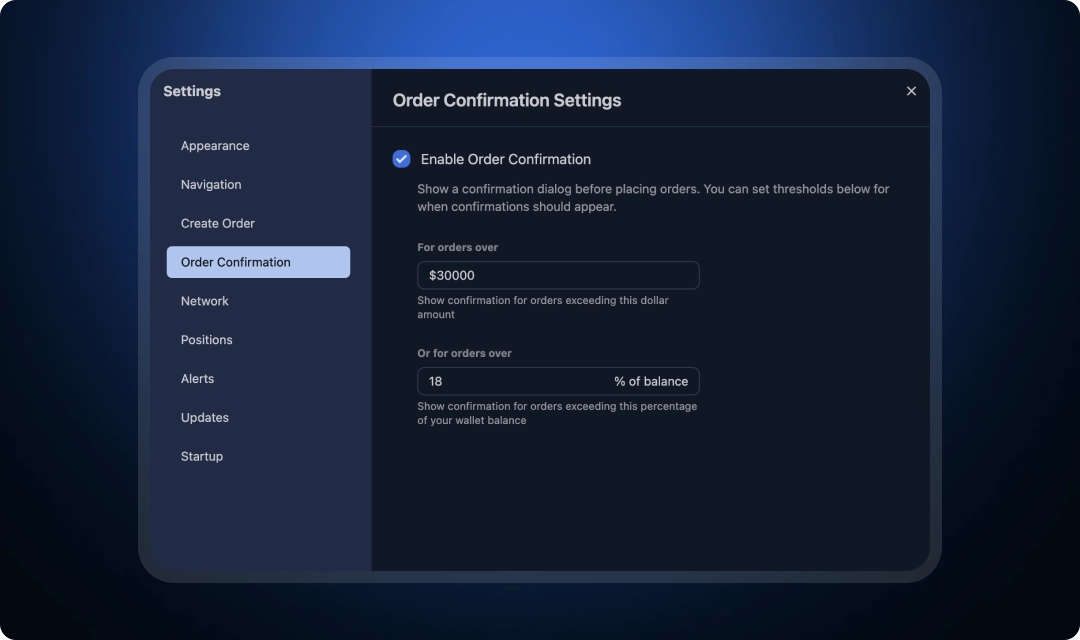
Task: Select the Updates settings entry
Action: (x=204, y=417)
